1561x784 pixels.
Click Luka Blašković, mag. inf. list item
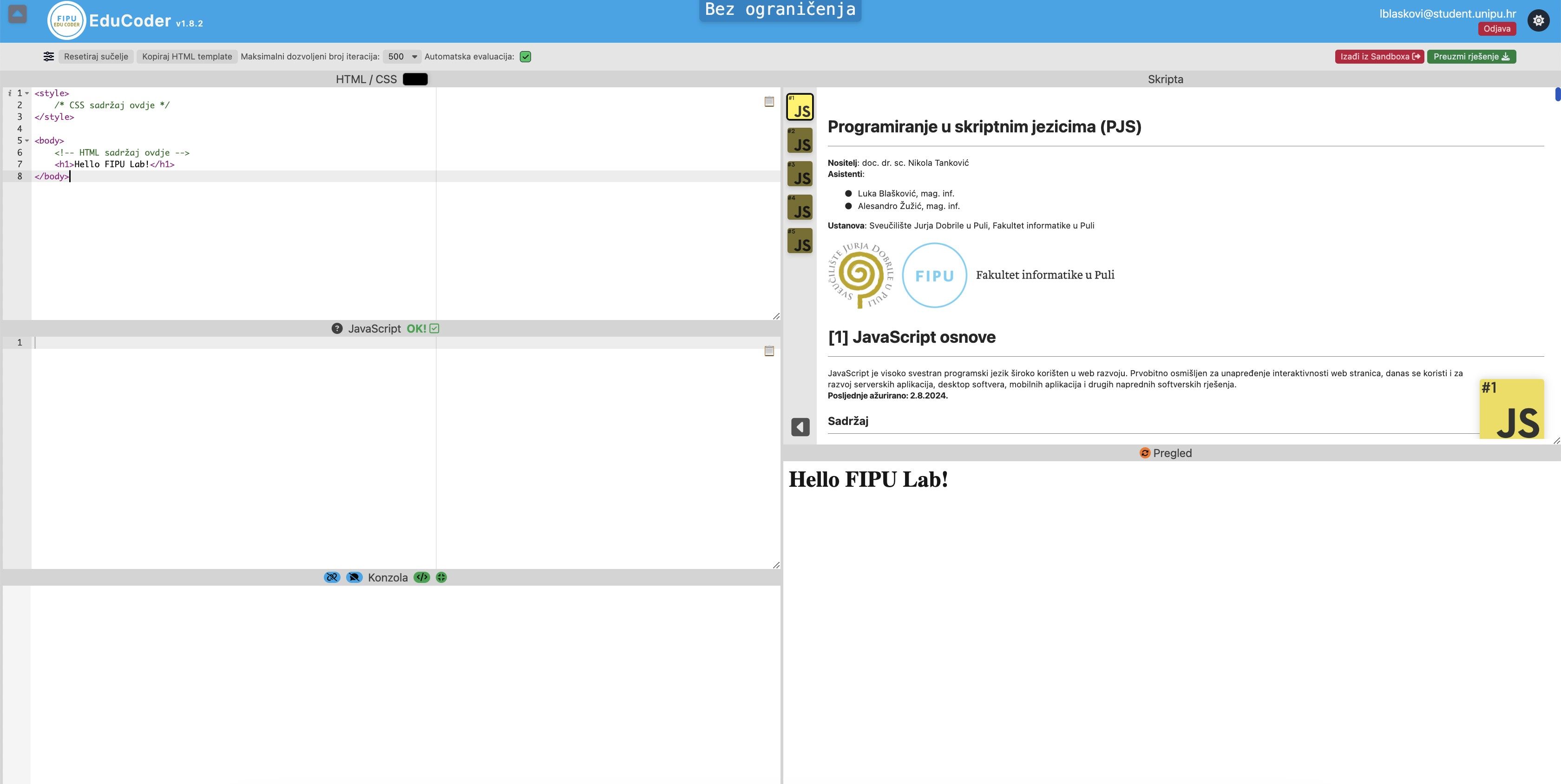click(x=906, y=193)
